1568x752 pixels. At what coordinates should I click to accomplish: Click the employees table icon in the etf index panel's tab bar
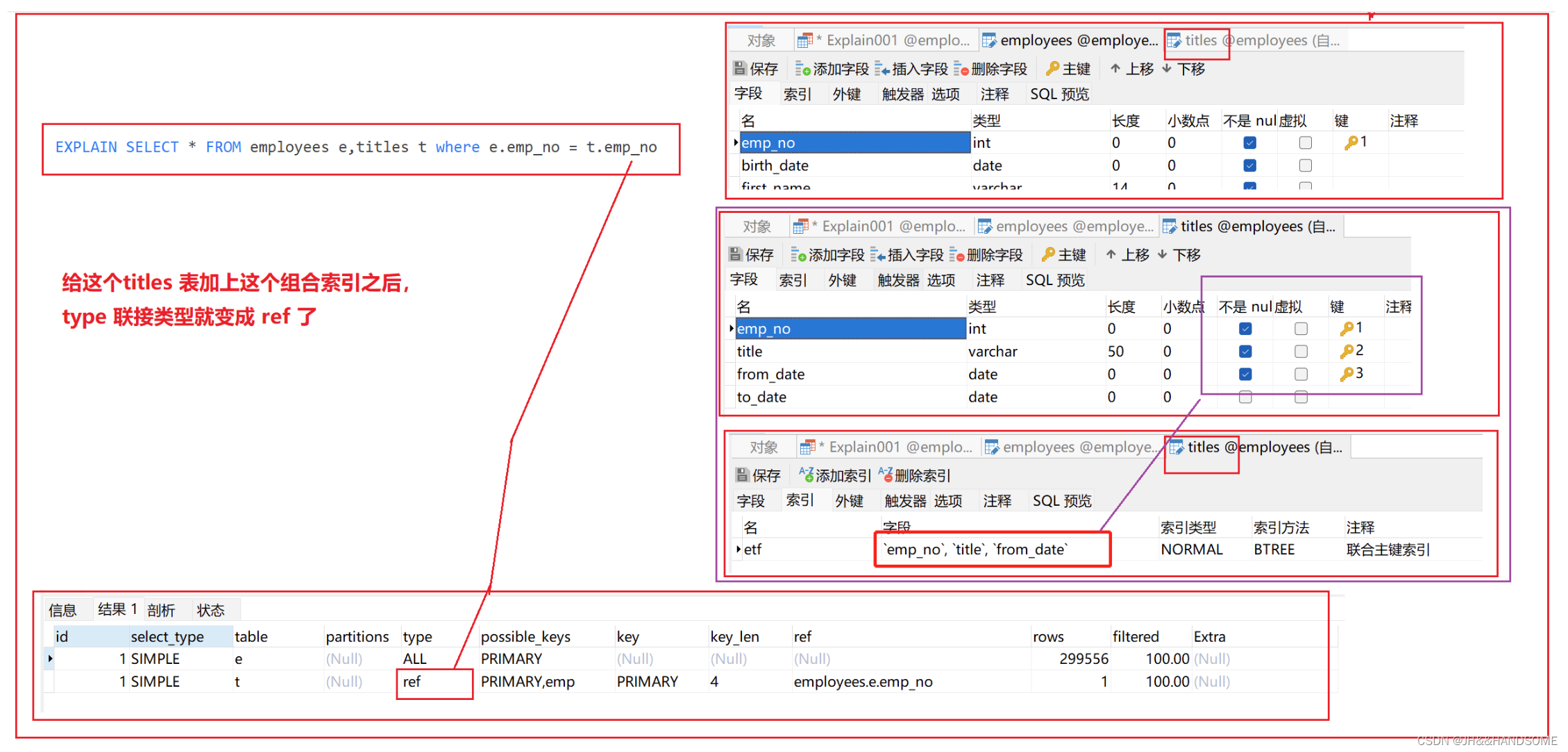(992, 447)
